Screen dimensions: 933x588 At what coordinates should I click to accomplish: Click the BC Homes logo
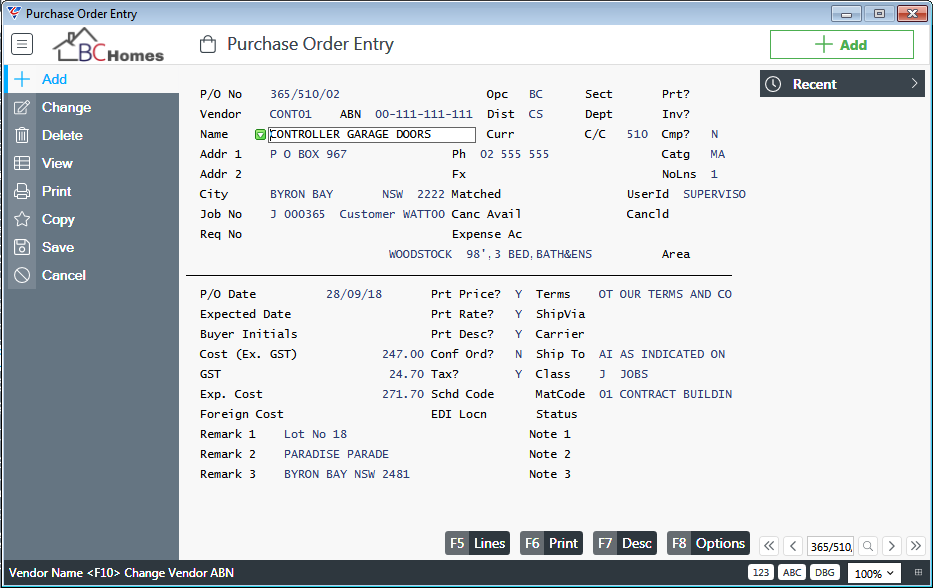point(108,46)
